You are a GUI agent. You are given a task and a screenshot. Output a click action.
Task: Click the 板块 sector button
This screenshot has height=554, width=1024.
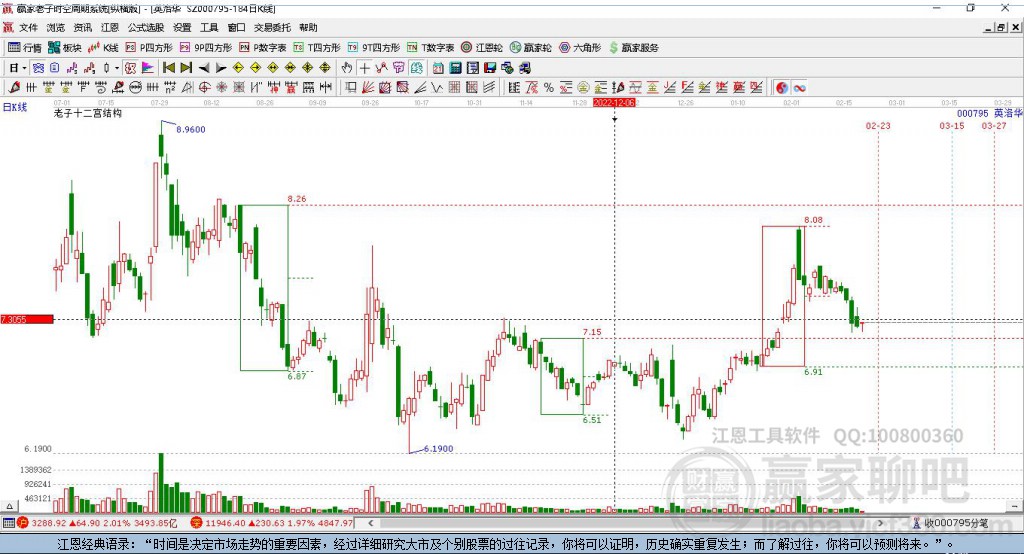pyautogui.click(x=65, y=47)
